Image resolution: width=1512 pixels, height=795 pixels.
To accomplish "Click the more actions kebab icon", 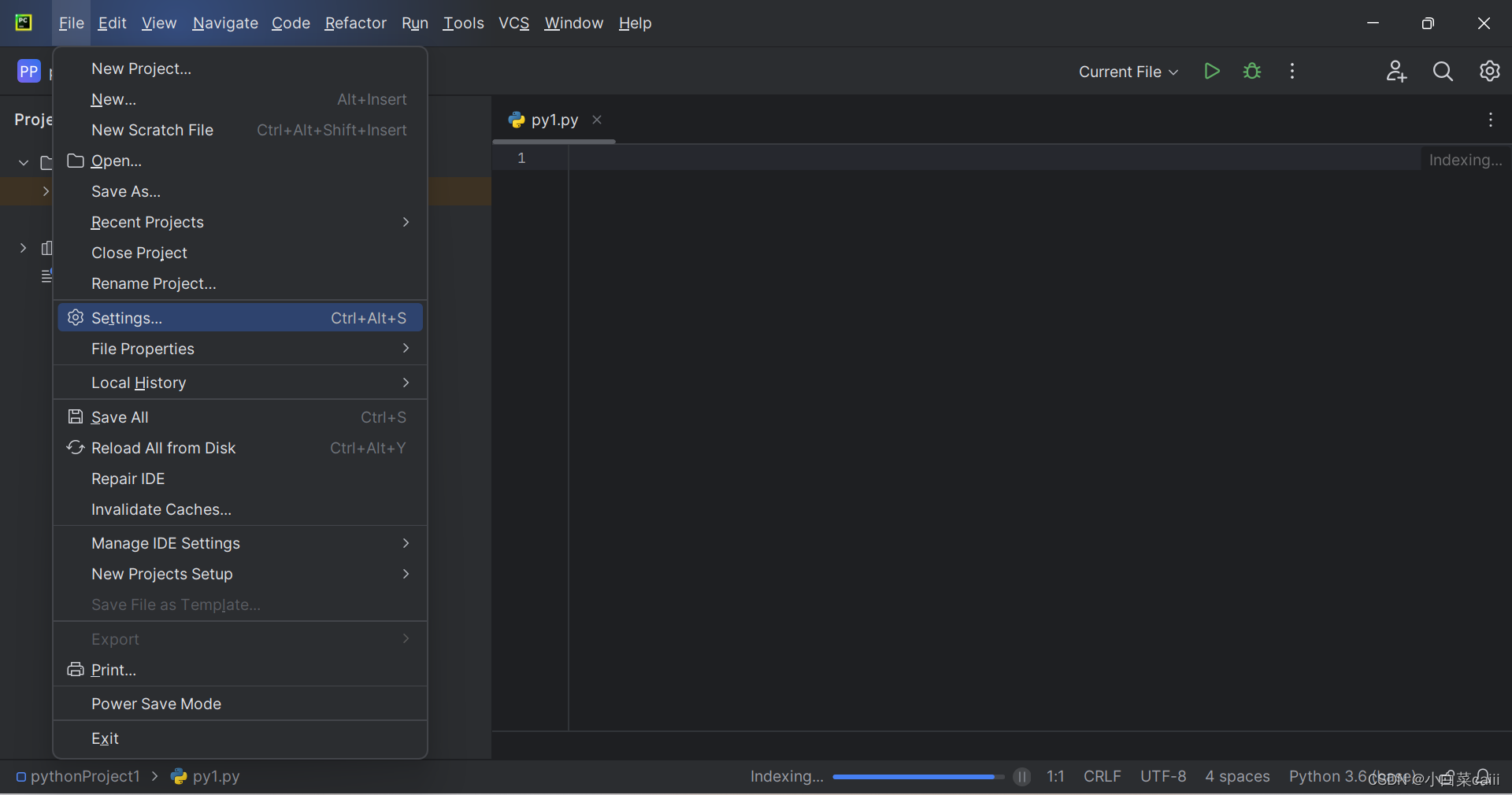I will tap(1291, 71).
